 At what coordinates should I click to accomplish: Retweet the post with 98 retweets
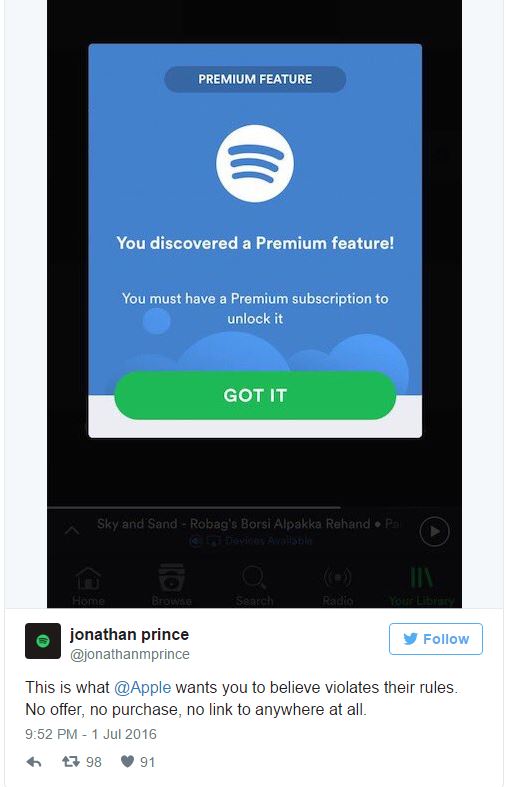(x=81, y=762)
